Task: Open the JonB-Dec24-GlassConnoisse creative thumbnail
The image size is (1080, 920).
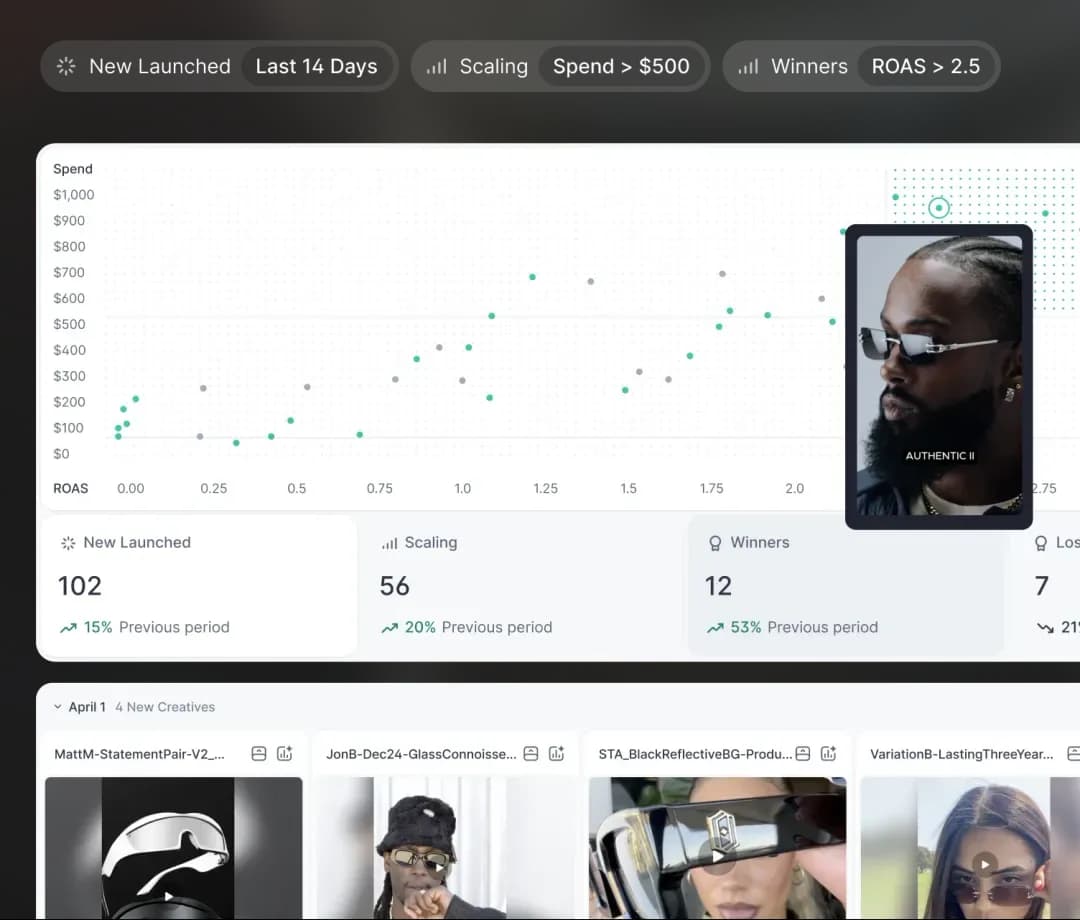Action: [445, 848]
